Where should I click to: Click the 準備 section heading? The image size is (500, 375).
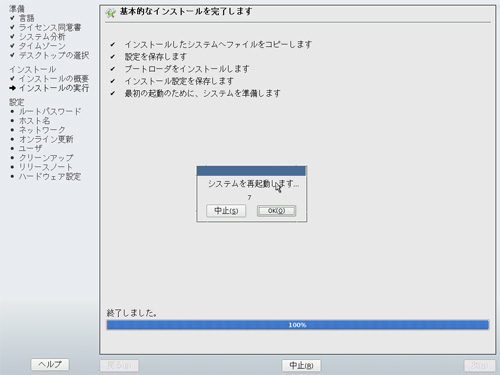tap(17, 9)
